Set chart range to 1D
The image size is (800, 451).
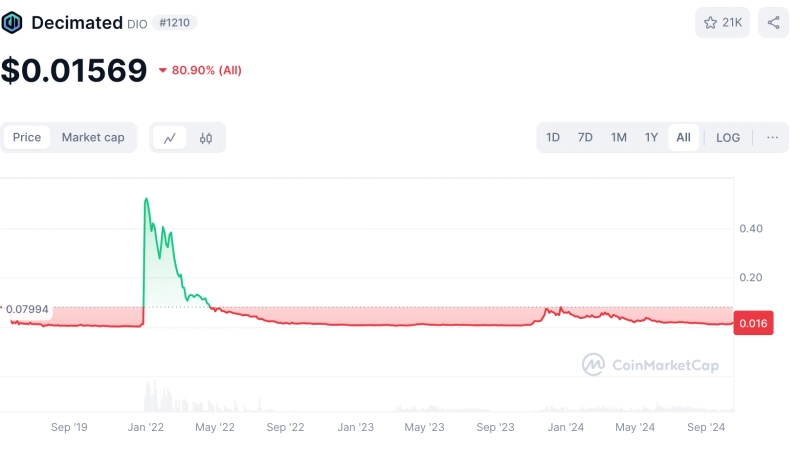pos(553,137)
